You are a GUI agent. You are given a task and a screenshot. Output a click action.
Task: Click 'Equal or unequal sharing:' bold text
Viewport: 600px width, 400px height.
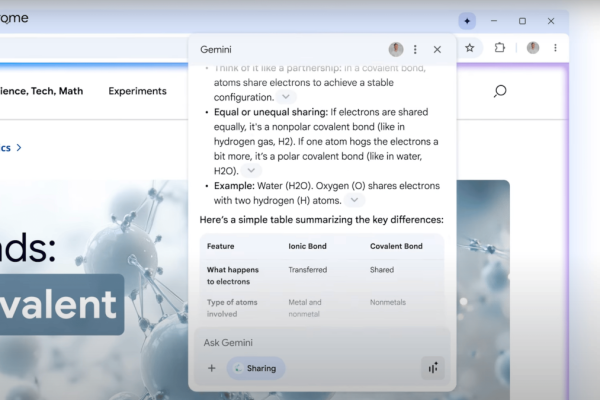tap(271, 112)
